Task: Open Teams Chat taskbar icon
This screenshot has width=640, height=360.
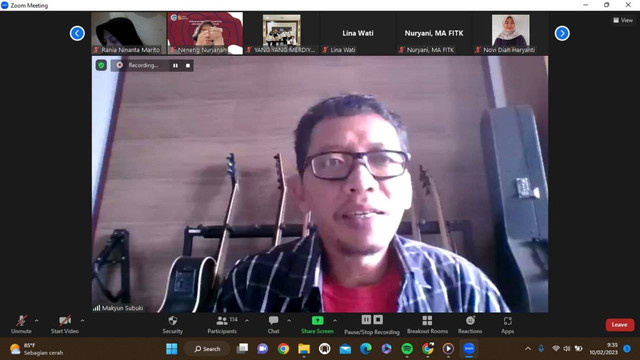Action: pyautogui.click(x=262, y=349)
